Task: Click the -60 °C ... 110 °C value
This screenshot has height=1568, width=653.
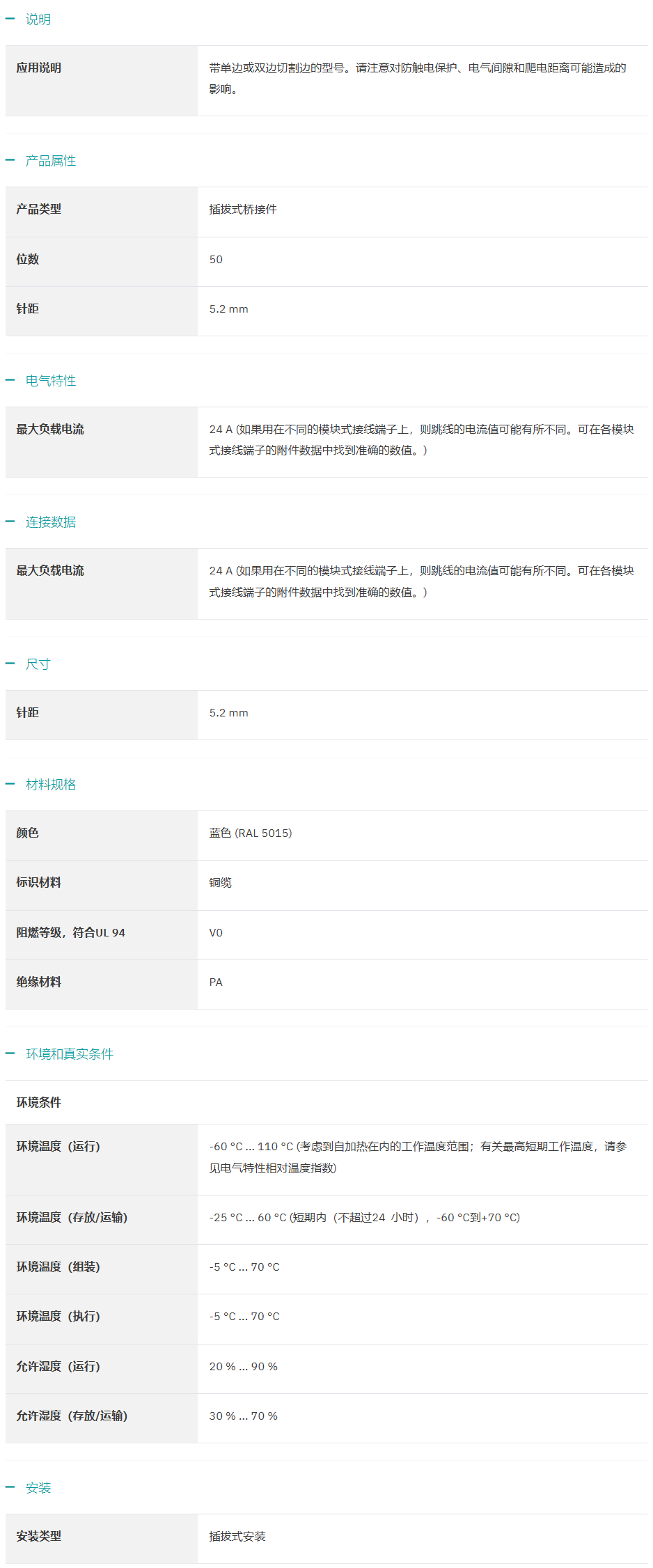Action: click(418, 1157)
